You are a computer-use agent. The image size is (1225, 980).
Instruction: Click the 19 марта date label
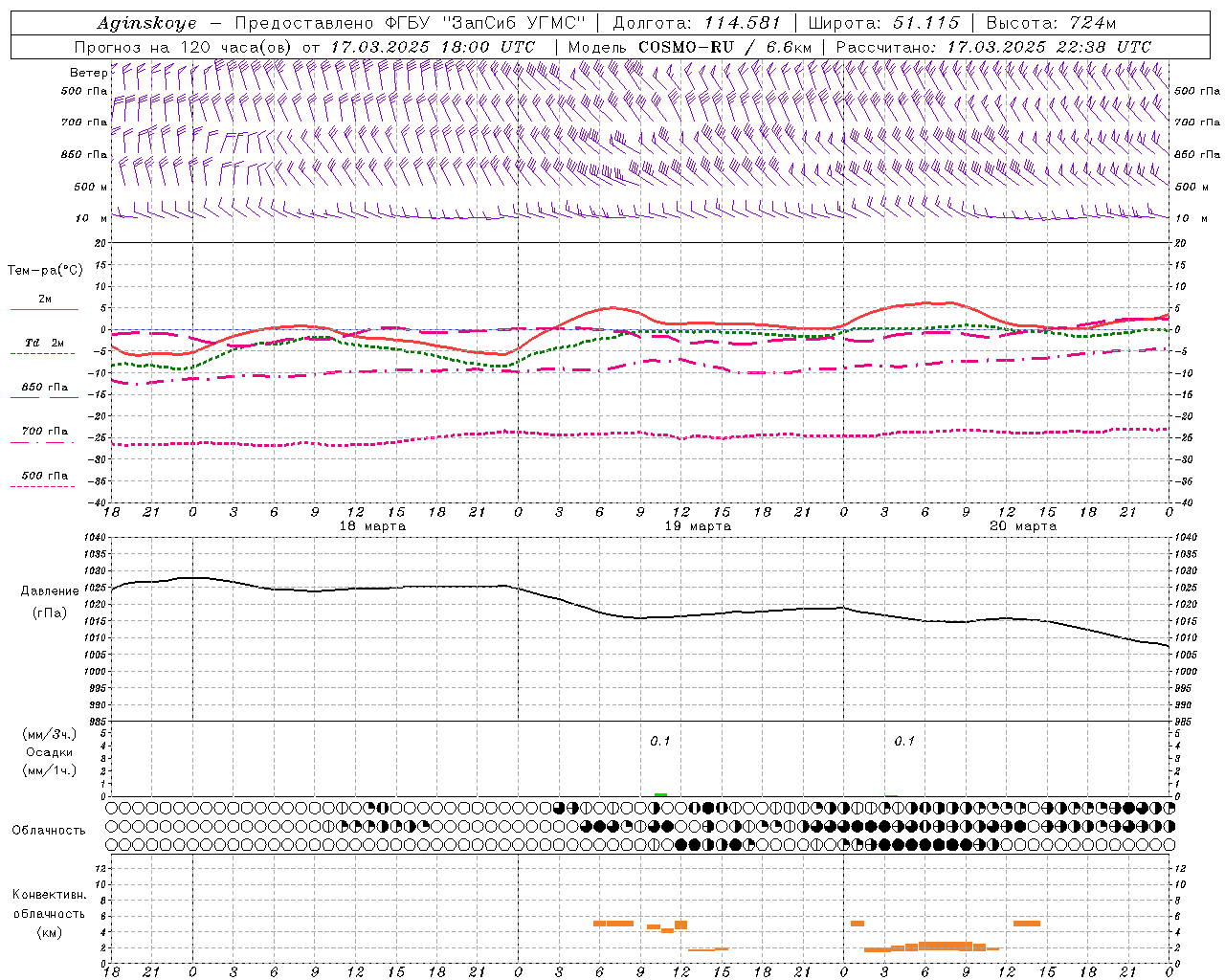(x=698, y=526)
